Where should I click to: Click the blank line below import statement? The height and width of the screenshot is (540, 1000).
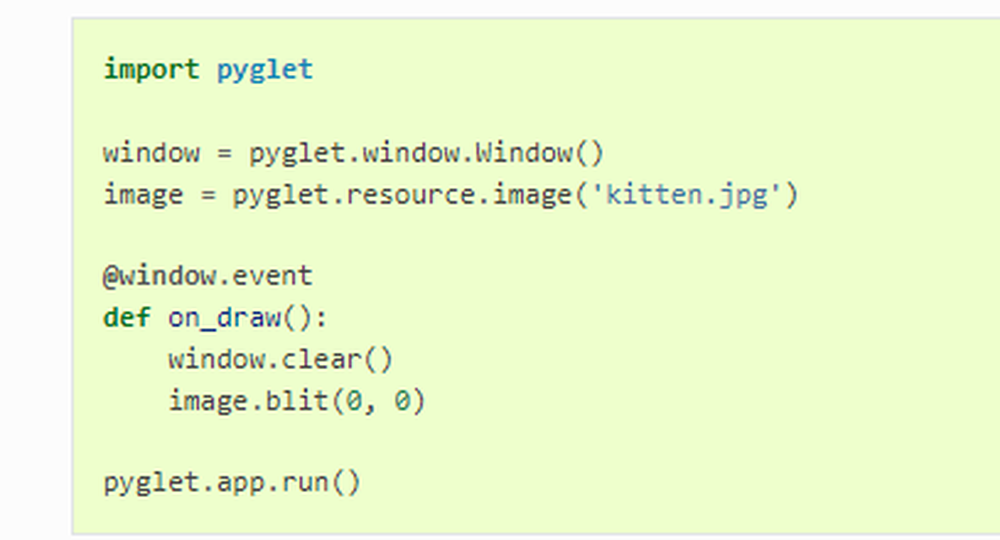(x=536, y=112)
